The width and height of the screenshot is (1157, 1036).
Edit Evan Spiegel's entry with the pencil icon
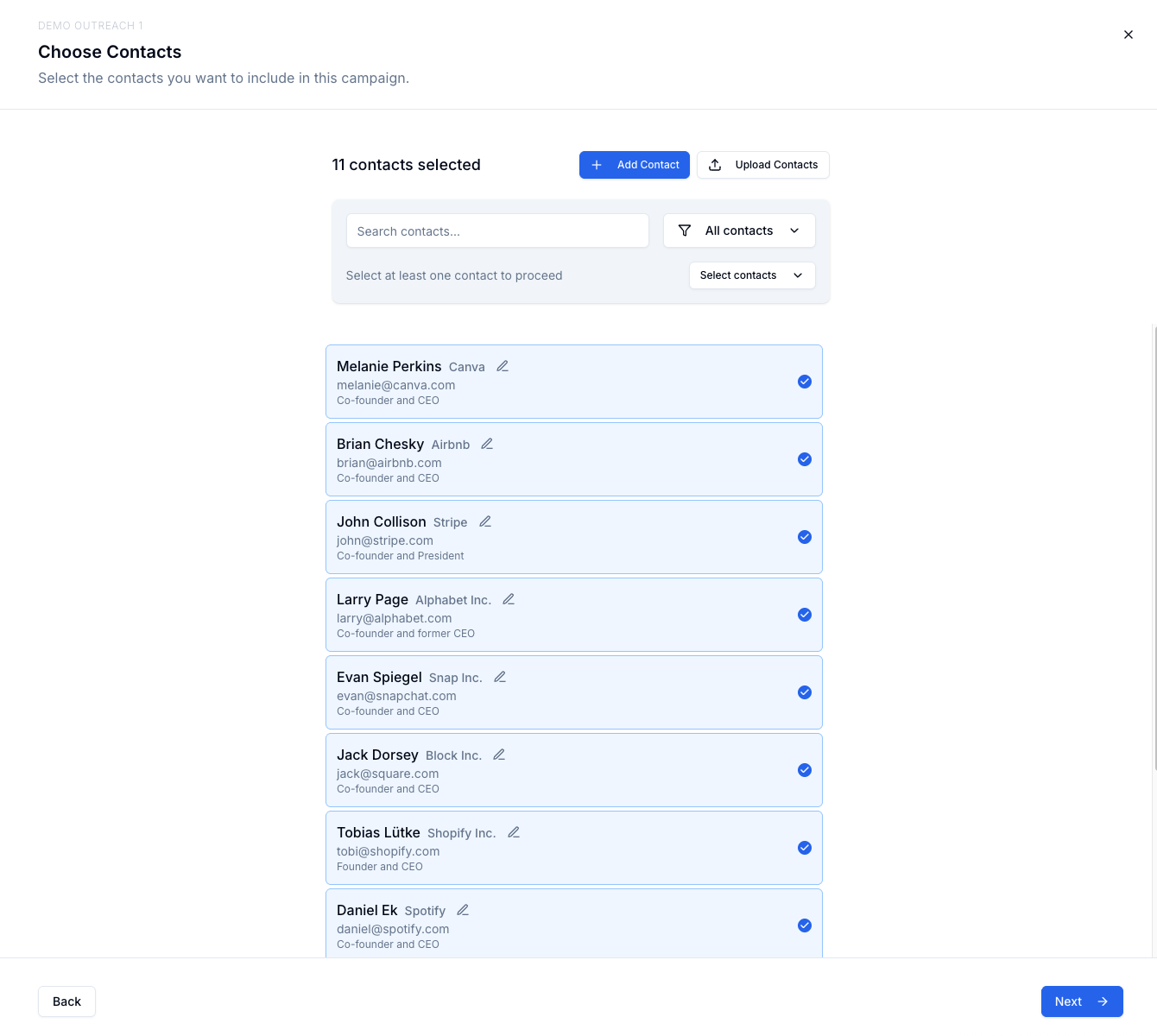pyautogui.click(x=499, y=677)
